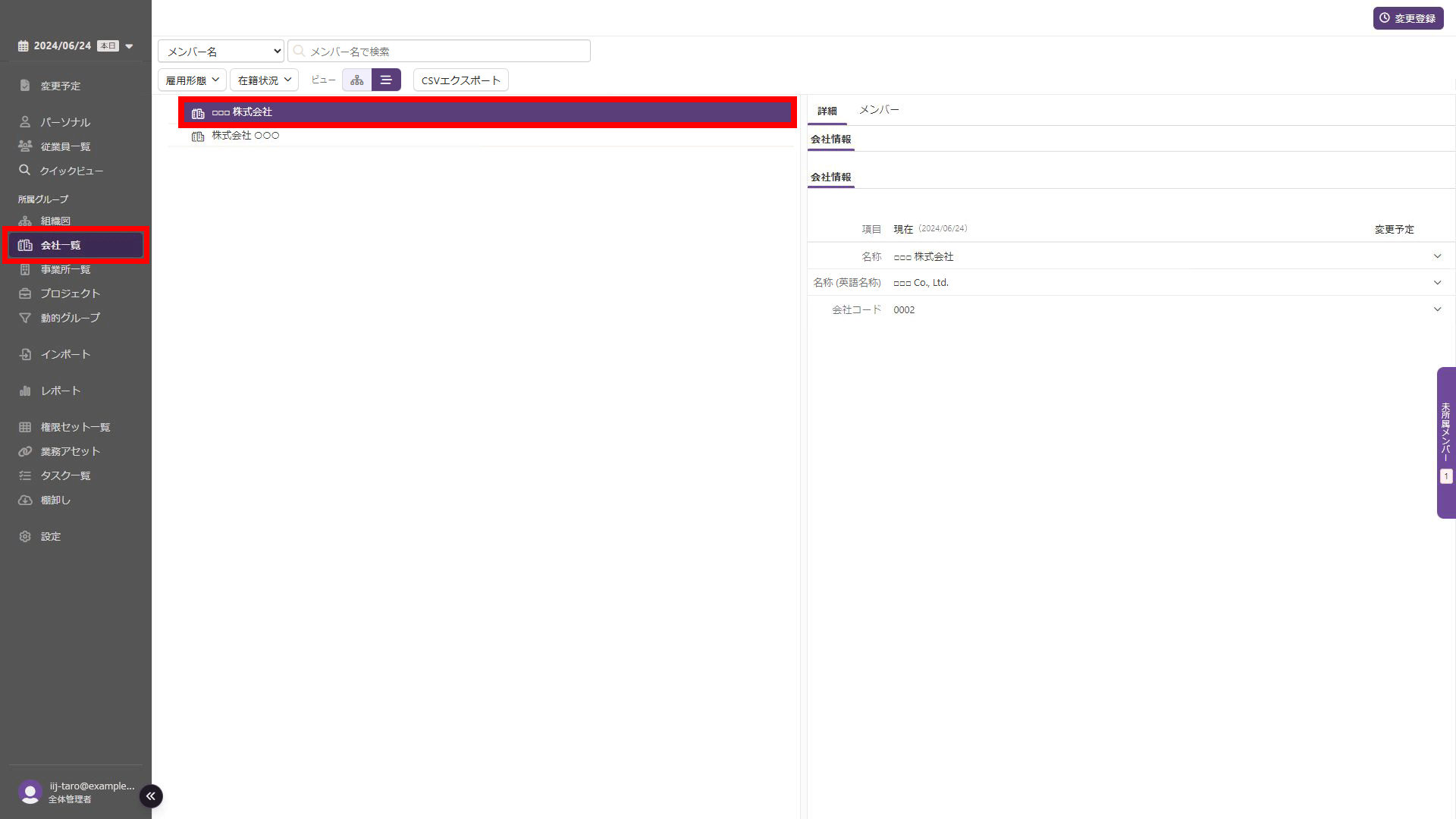Select the □□□ 株式会社 row
This screenshot has height=819, width=1456.
(488, 112)
